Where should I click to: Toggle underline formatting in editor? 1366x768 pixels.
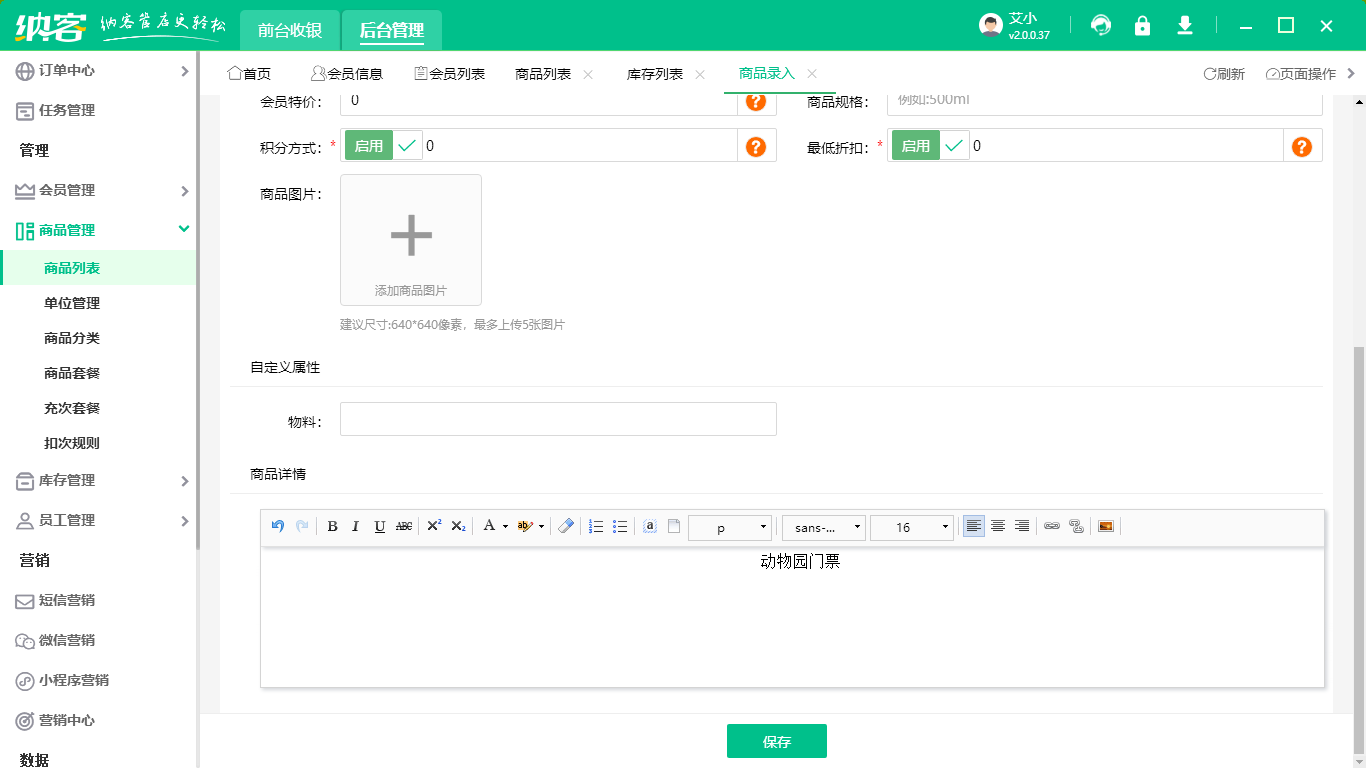[380, 527]
